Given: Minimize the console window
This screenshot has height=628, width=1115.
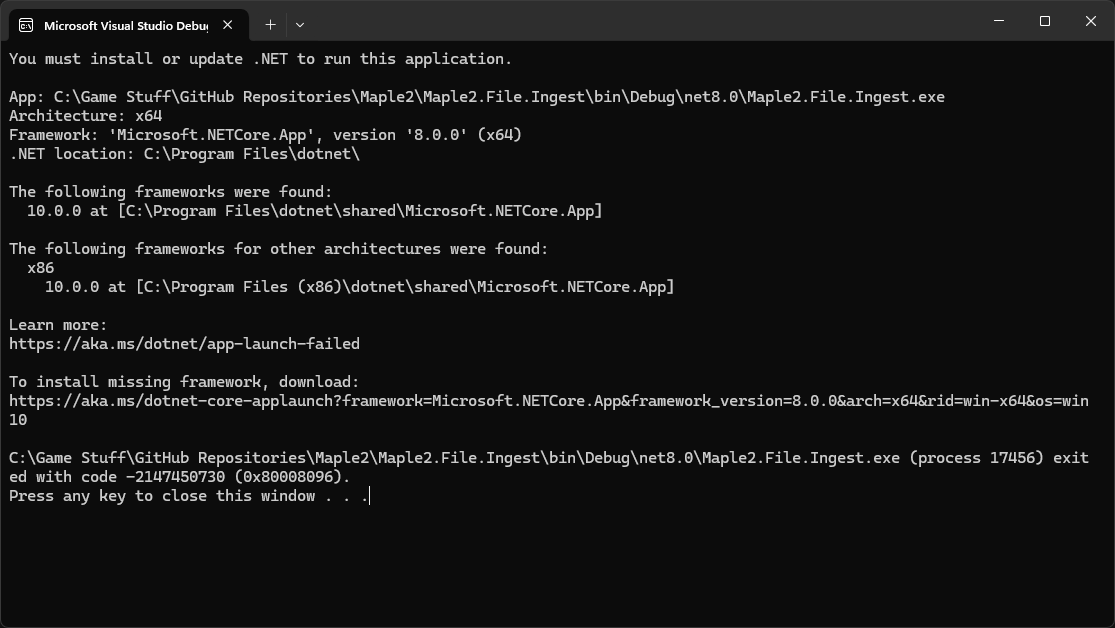Looking at the screenshot, I should pos(999,21).
